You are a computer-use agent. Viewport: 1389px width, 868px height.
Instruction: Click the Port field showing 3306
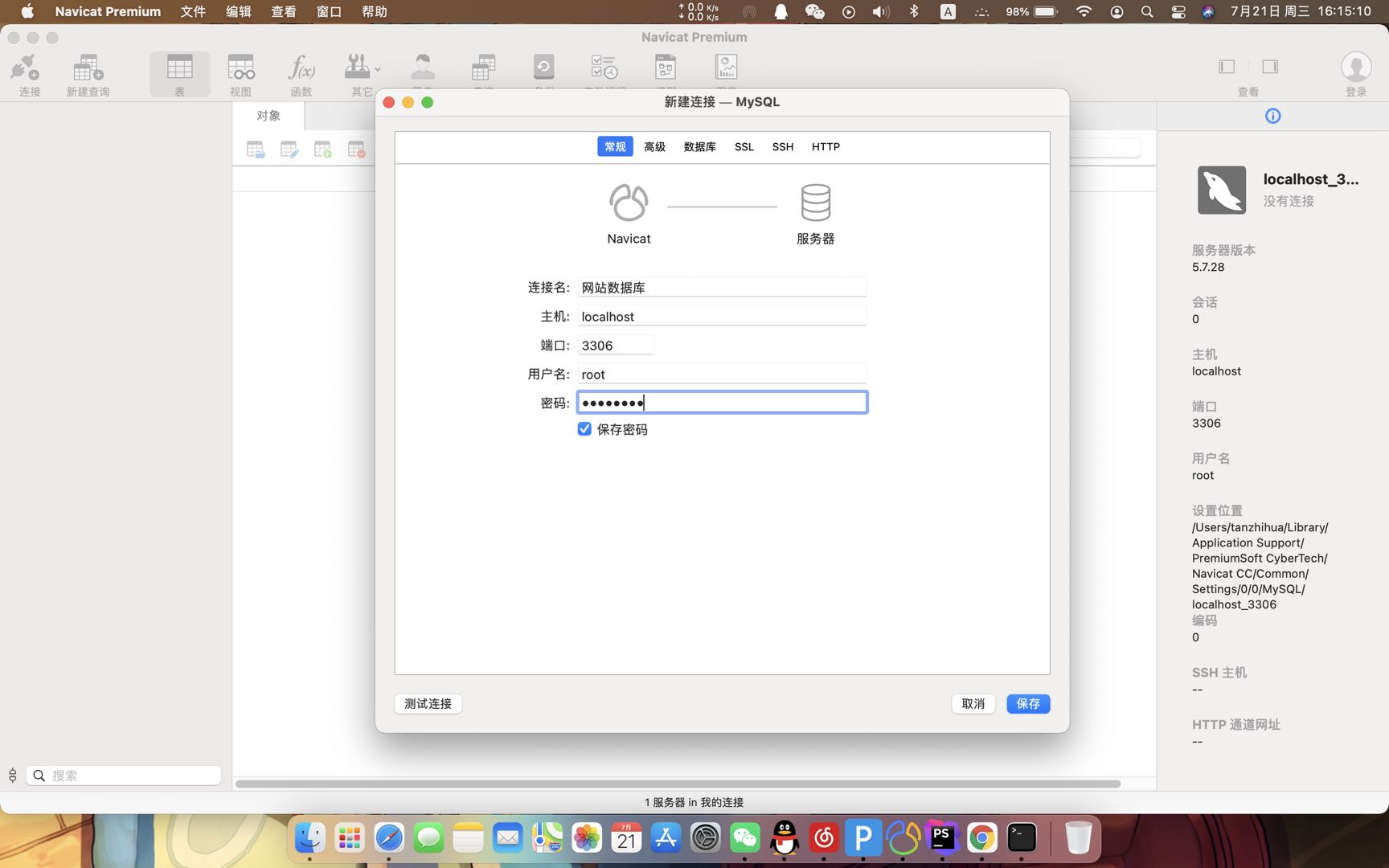616,345
